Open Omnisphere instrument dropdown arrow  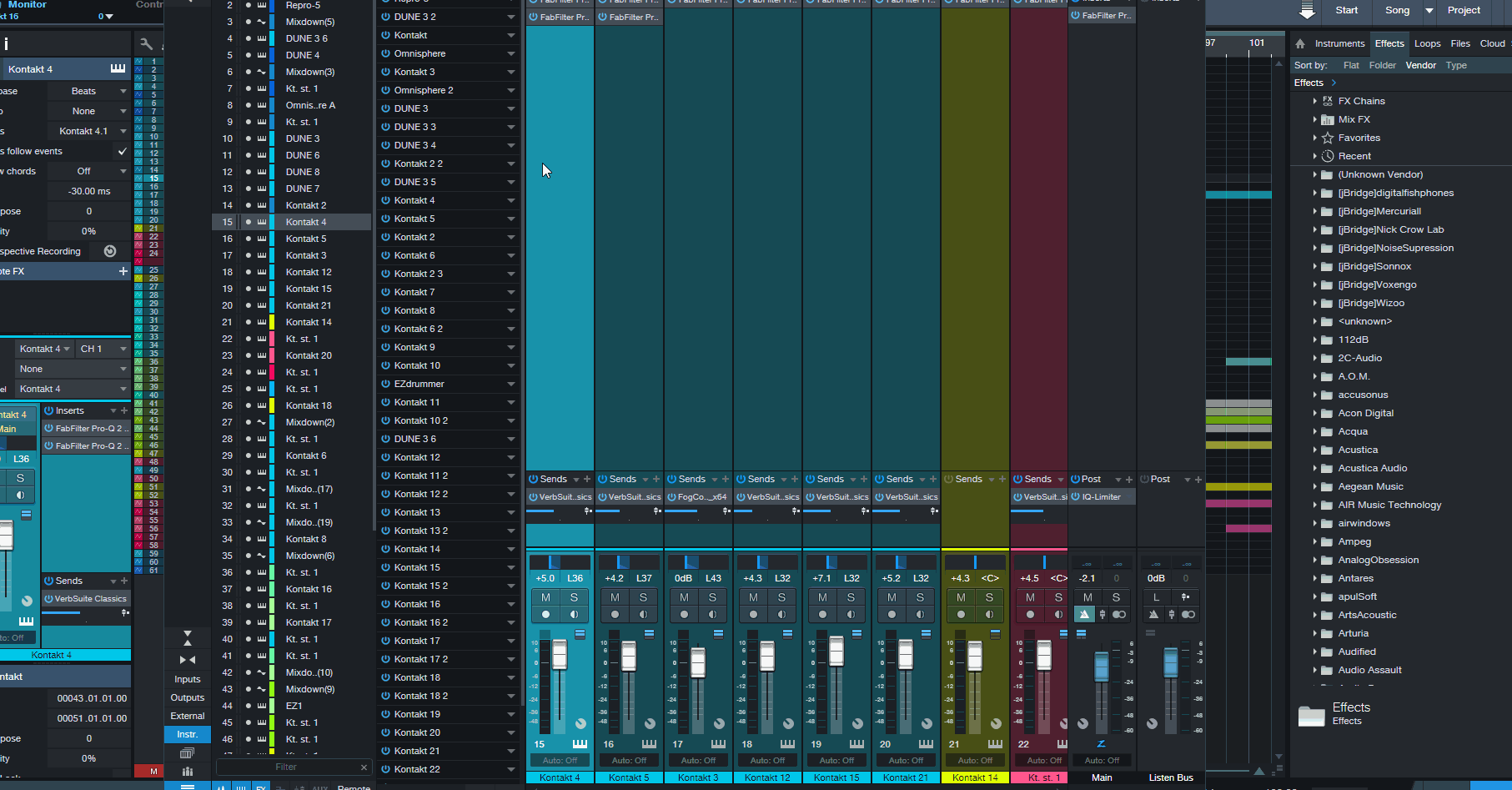click(x=510, y=53)
